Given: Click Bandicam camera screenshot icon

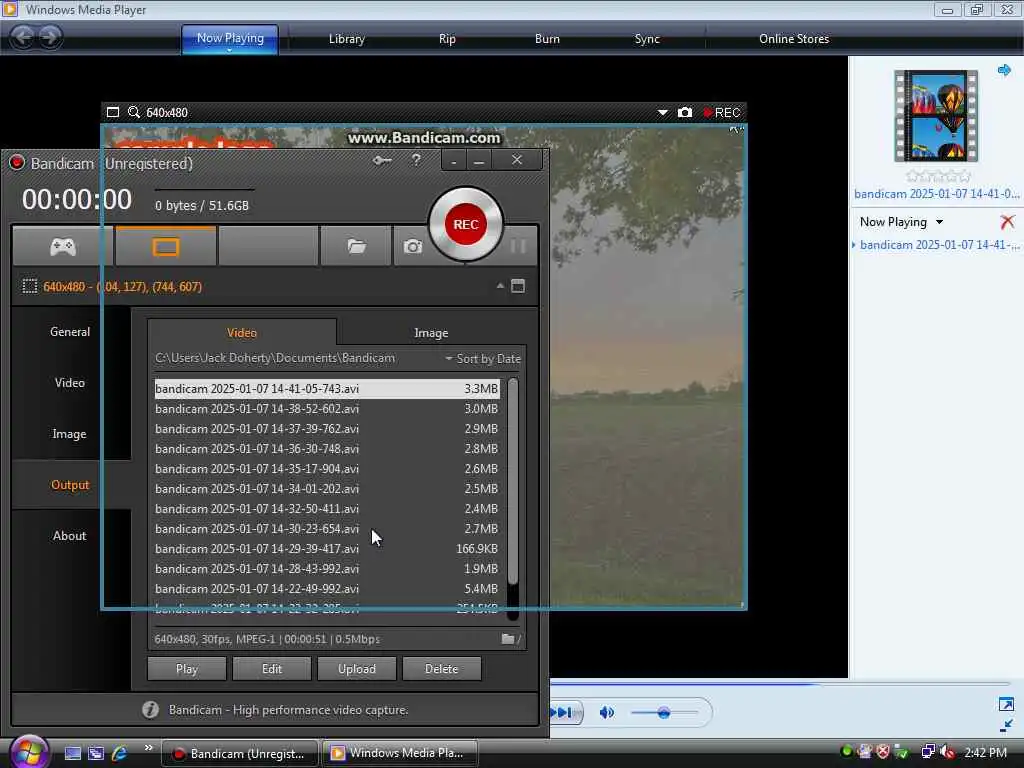Looking at the screenshot, I should [x=412, y=246].
